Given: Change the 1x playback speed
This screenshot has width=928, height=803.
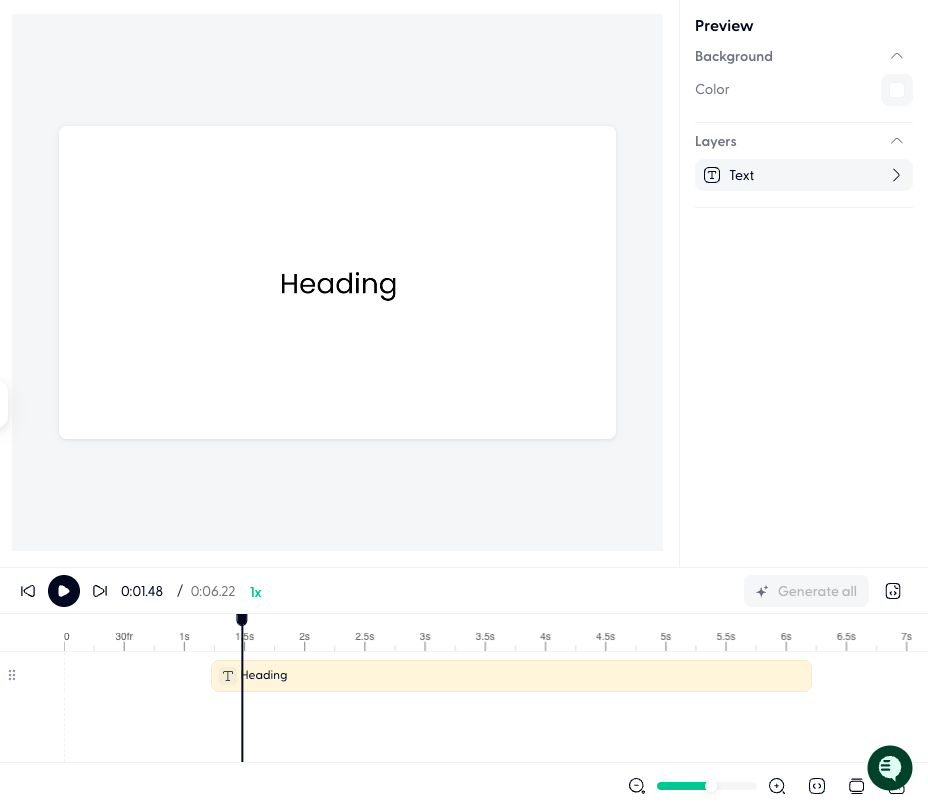Looking at the screenshot, I should tap(256, 592).
